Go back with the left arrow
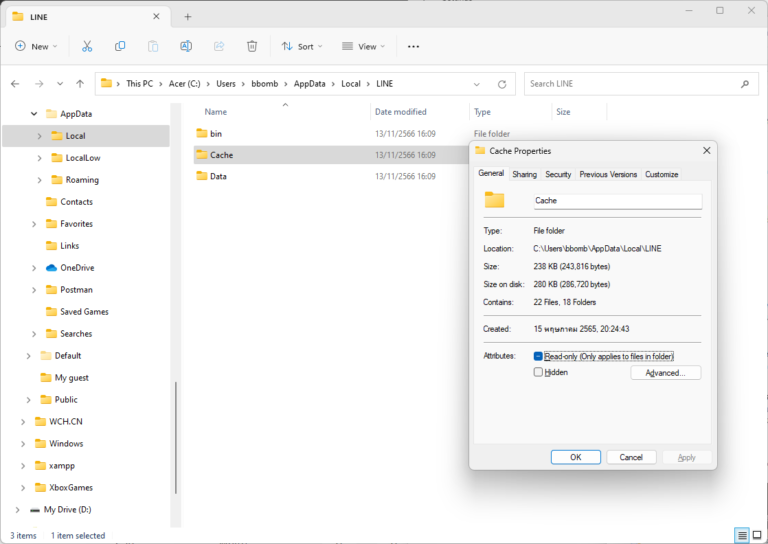The width and height of the screenshot is (768, 544). point(15,84)
